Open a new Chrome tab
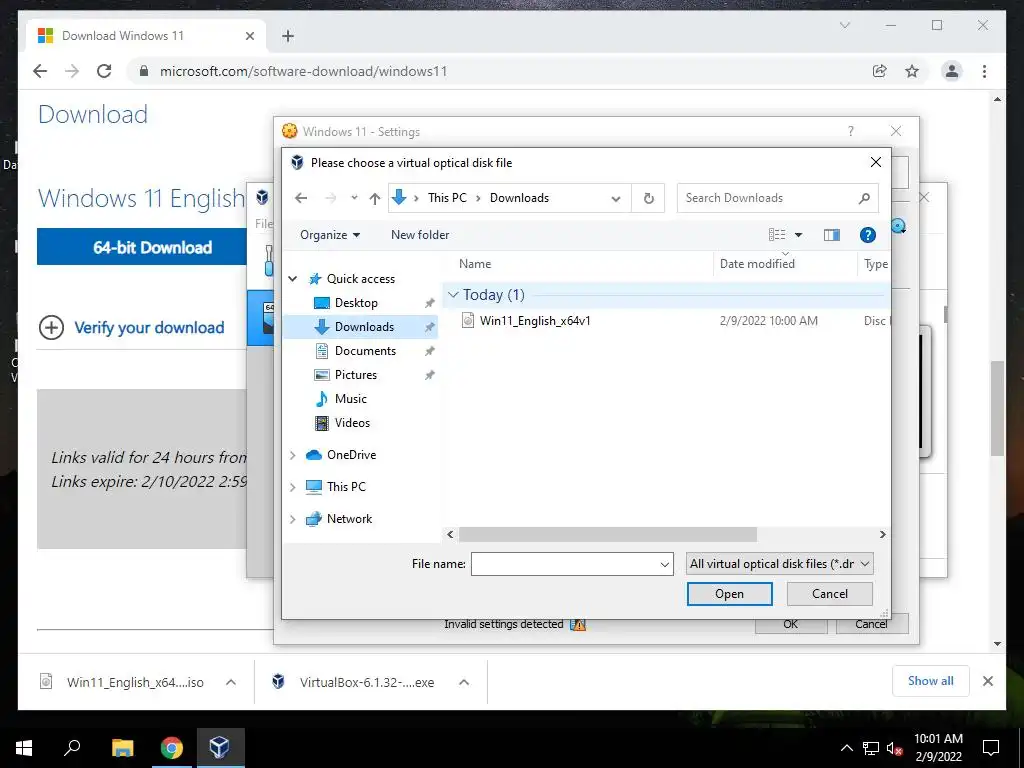The height and width of the screenshot is (768, 1024). (x=288, y=36)
